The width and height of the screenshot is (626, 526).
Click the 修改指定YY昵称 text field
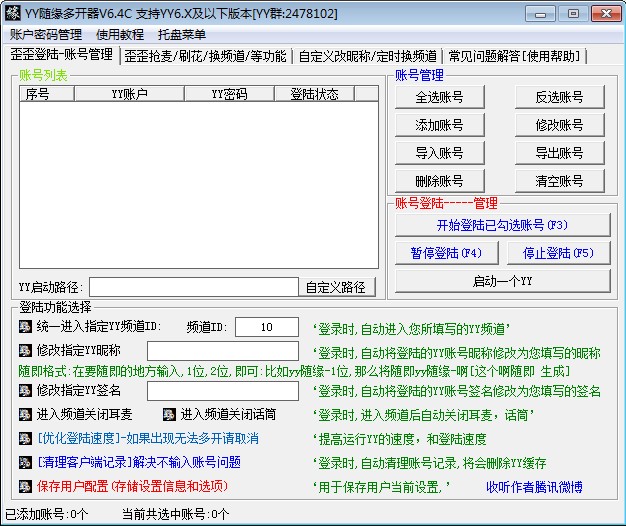(223, 351)
